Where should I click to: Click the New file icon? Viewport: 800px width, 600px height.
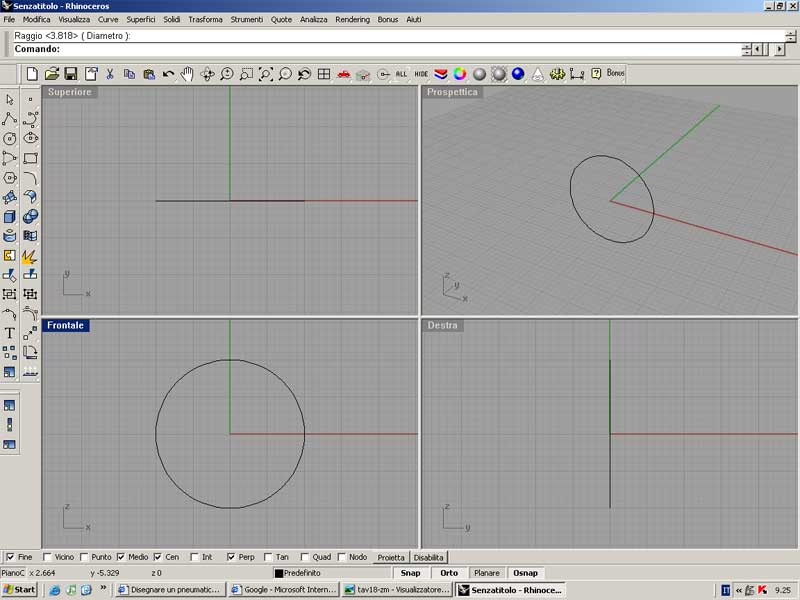[x=32, y=74]
